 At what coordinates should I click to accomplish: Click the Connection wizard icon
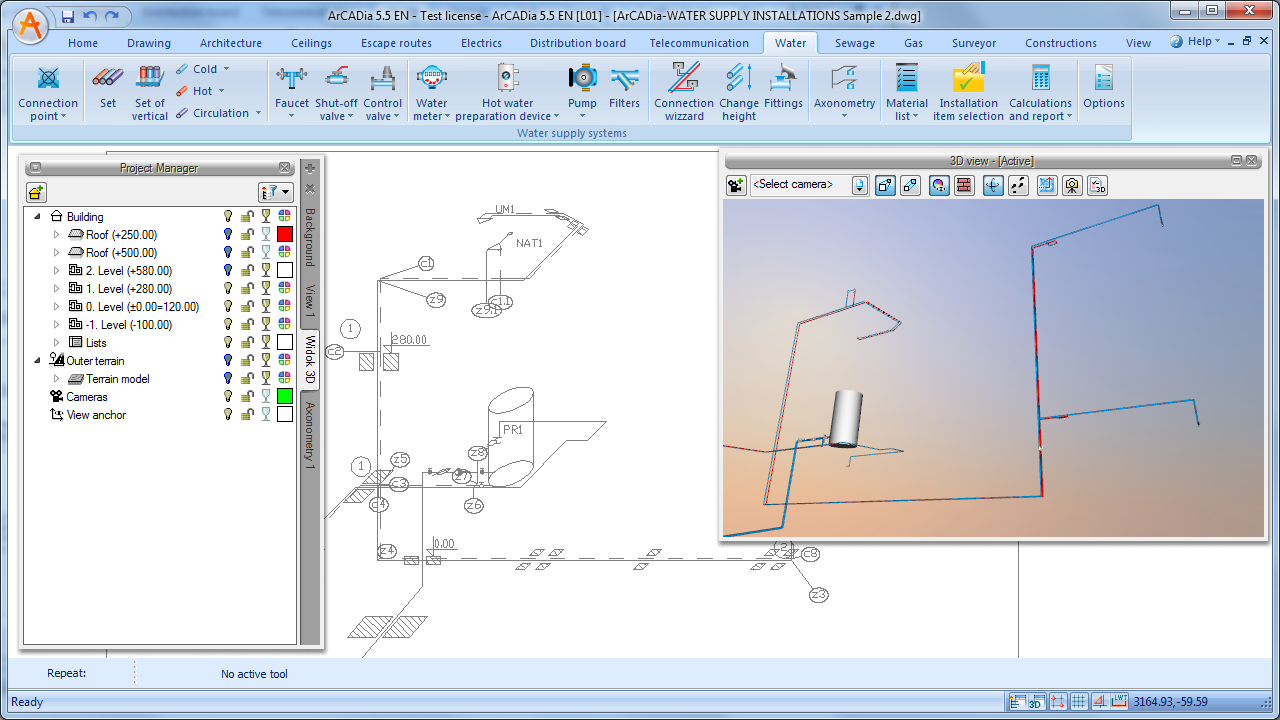pos(684,80)
